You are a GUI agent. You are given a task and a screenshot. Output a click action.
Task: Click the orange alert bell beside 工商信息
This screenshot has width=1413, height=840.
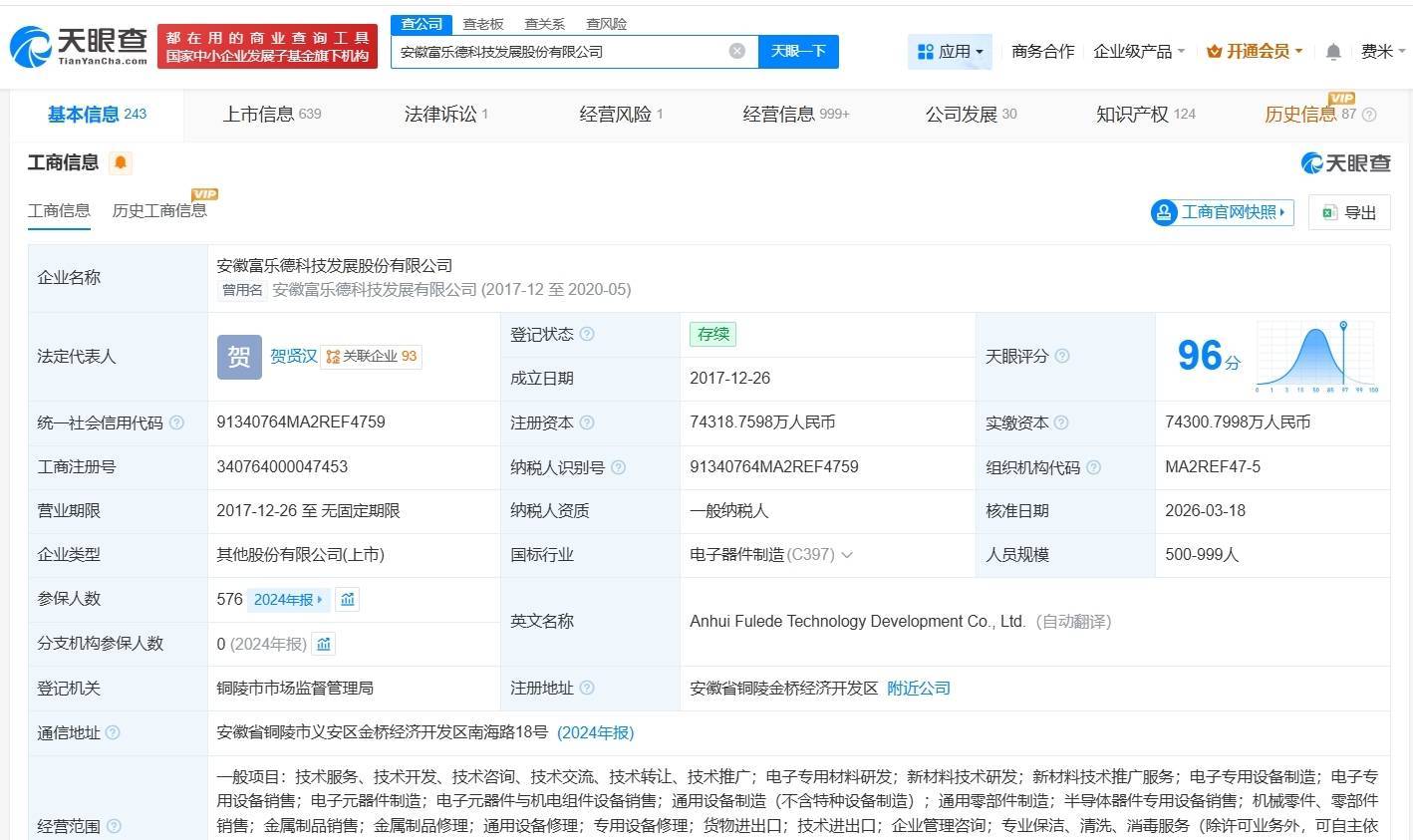121,162
